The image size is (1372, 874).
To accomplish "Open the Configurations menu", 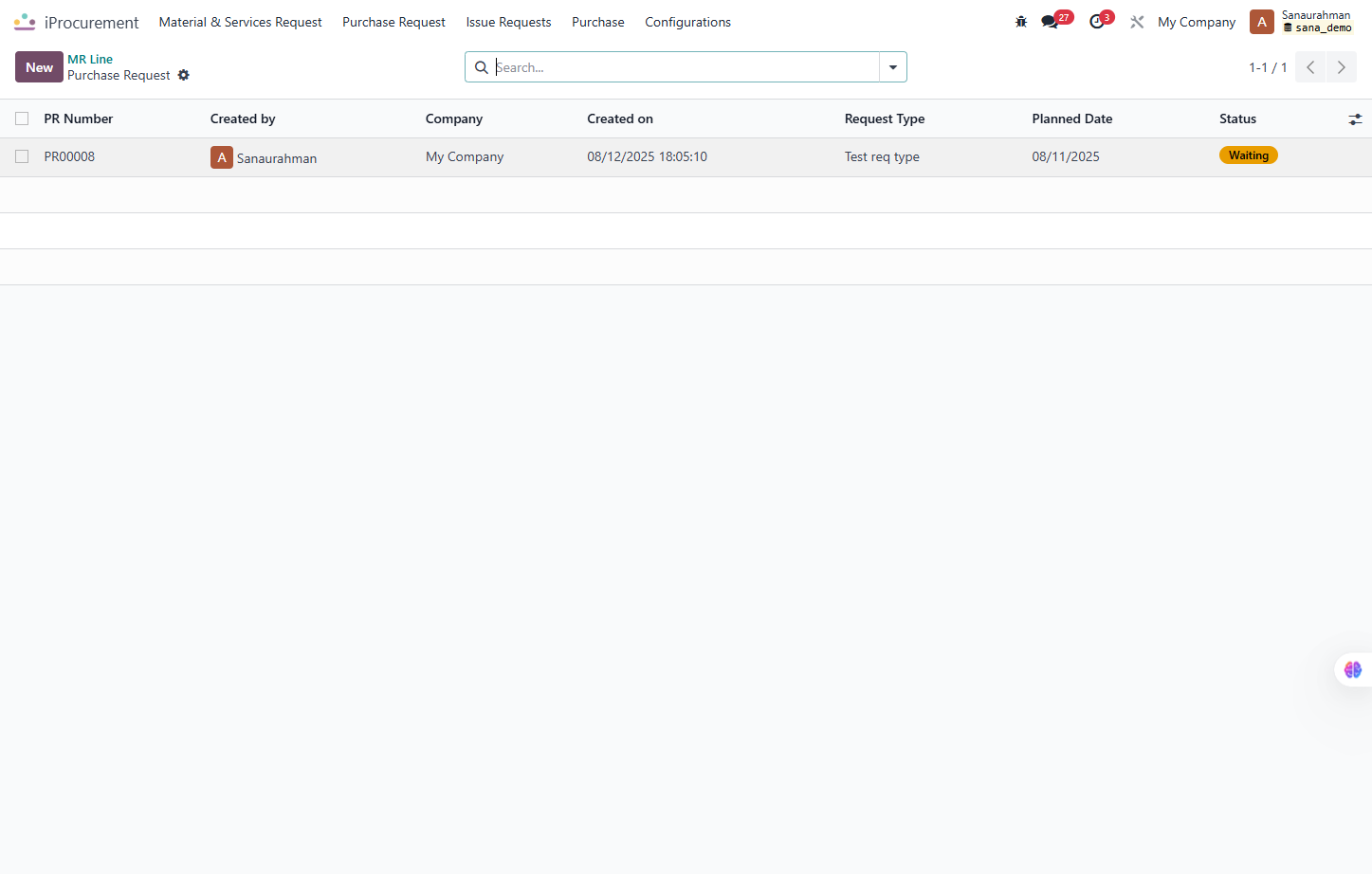I will [x=688, y=22].
